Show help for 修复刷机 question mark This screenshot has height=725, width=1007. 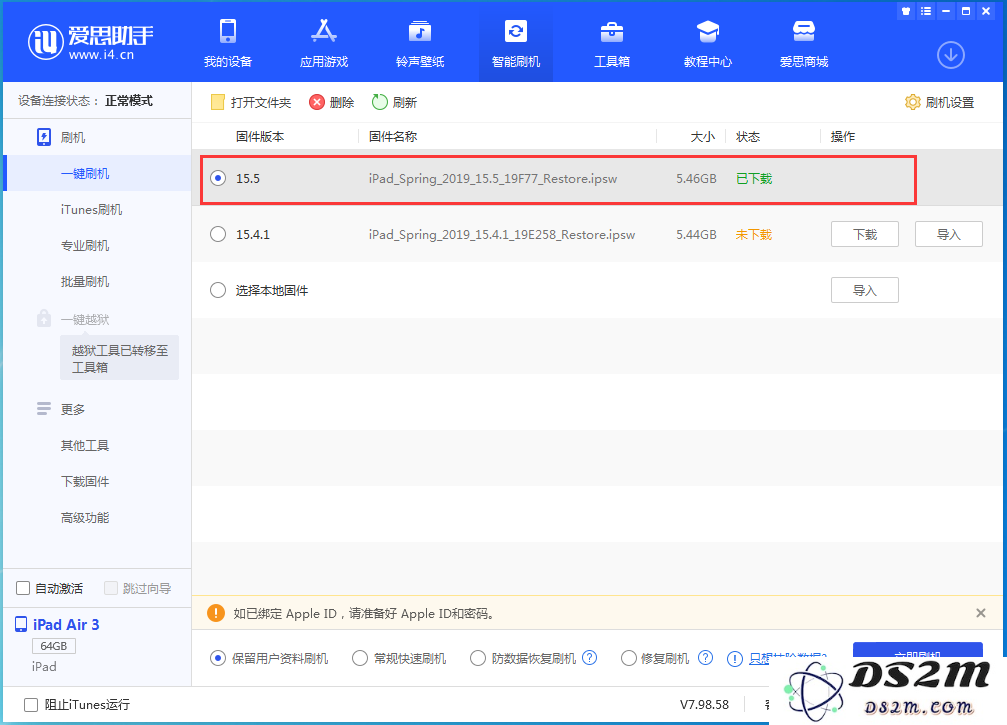coord(705,658)
